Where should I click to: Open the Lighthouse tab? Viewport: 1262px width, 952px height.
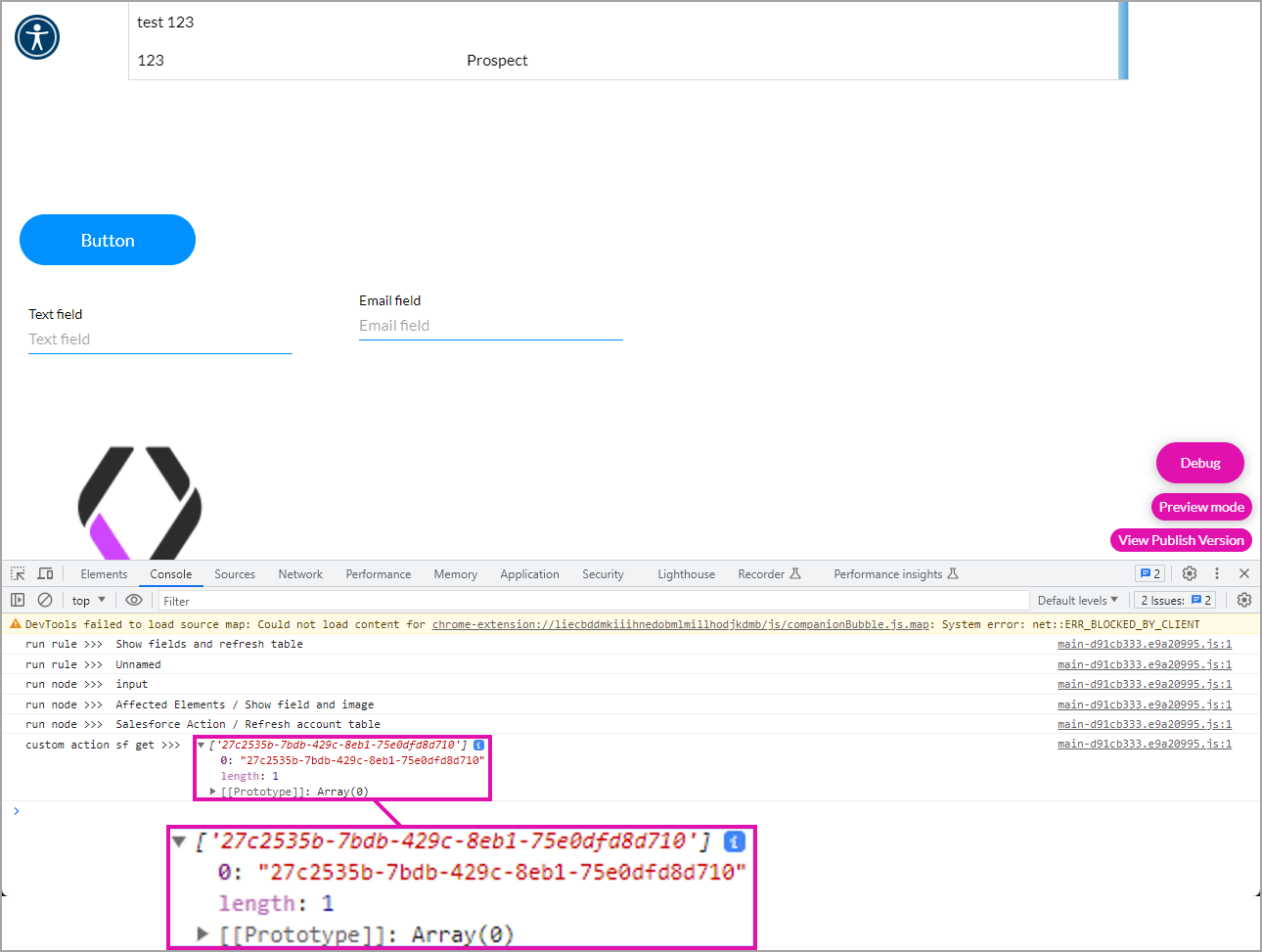tap(687, 574)
